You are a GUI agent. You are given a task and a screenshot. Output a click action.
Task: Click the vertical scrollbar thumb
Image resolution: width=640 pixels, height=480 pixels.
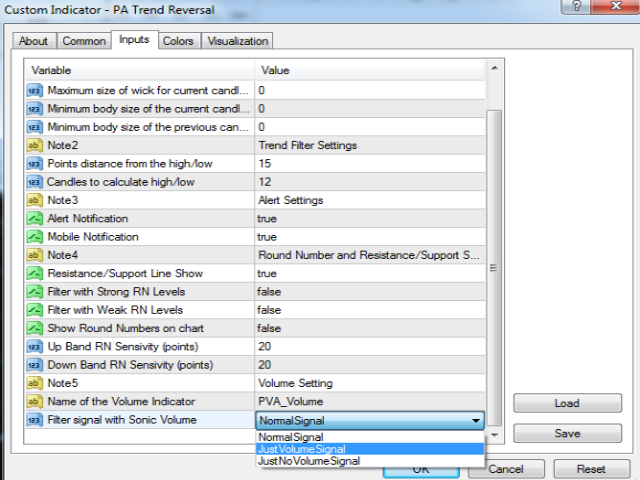495,268
